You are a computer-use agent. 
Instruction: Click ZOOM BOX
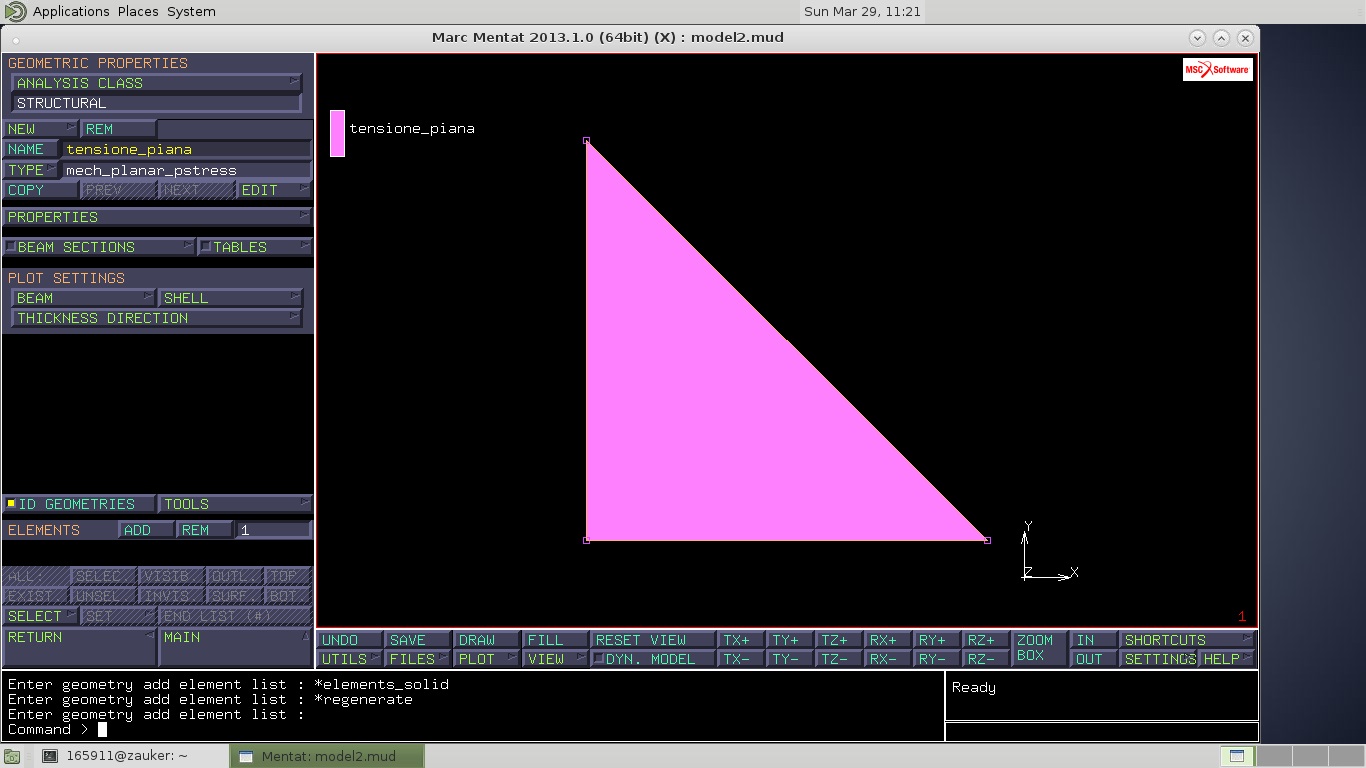pos(1039,648)
